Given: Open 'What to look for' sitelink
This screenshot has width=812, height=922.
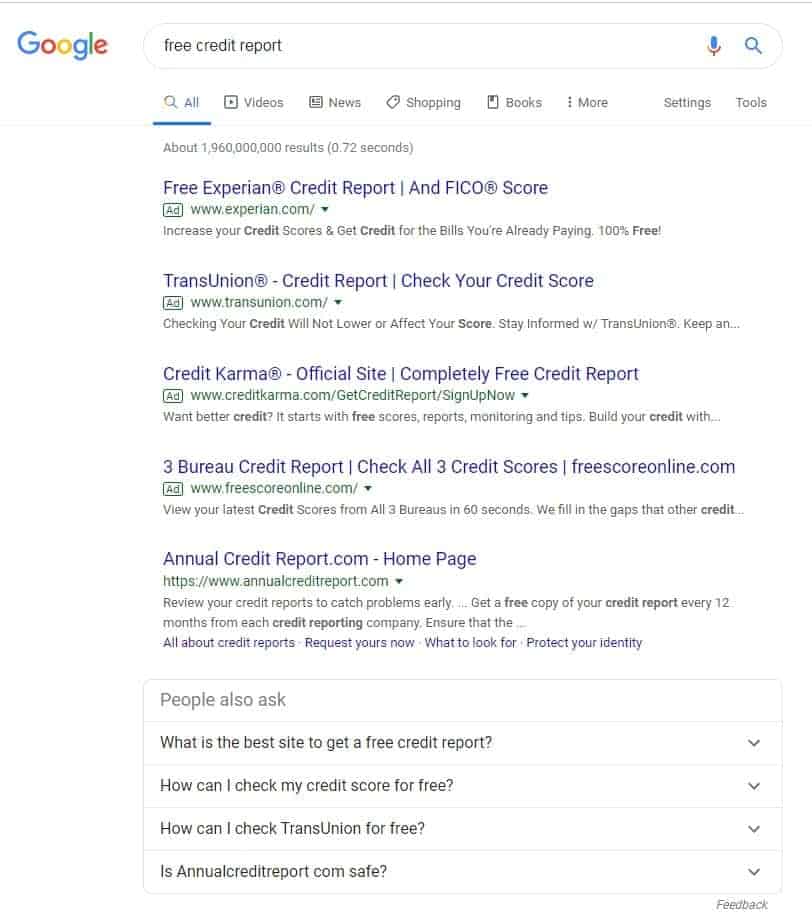Looking at the screenshot, I should pos(470,643).
